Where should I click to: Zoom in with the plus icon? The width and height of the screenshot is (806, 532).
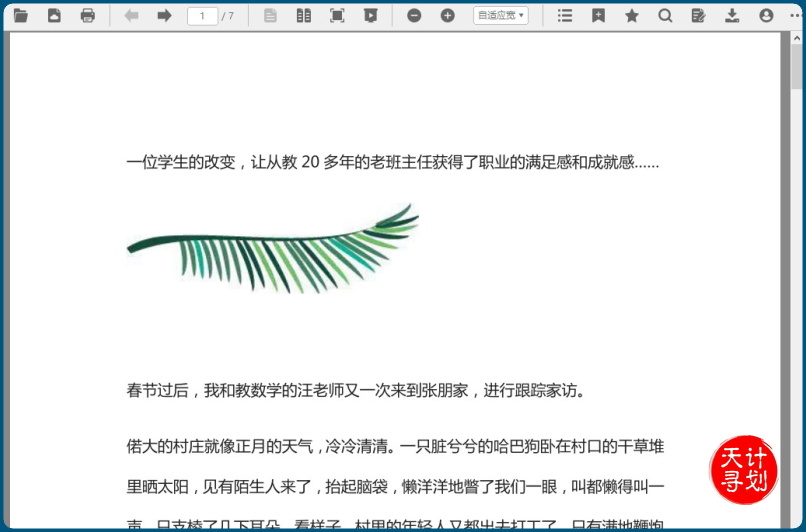click(448, 15)
